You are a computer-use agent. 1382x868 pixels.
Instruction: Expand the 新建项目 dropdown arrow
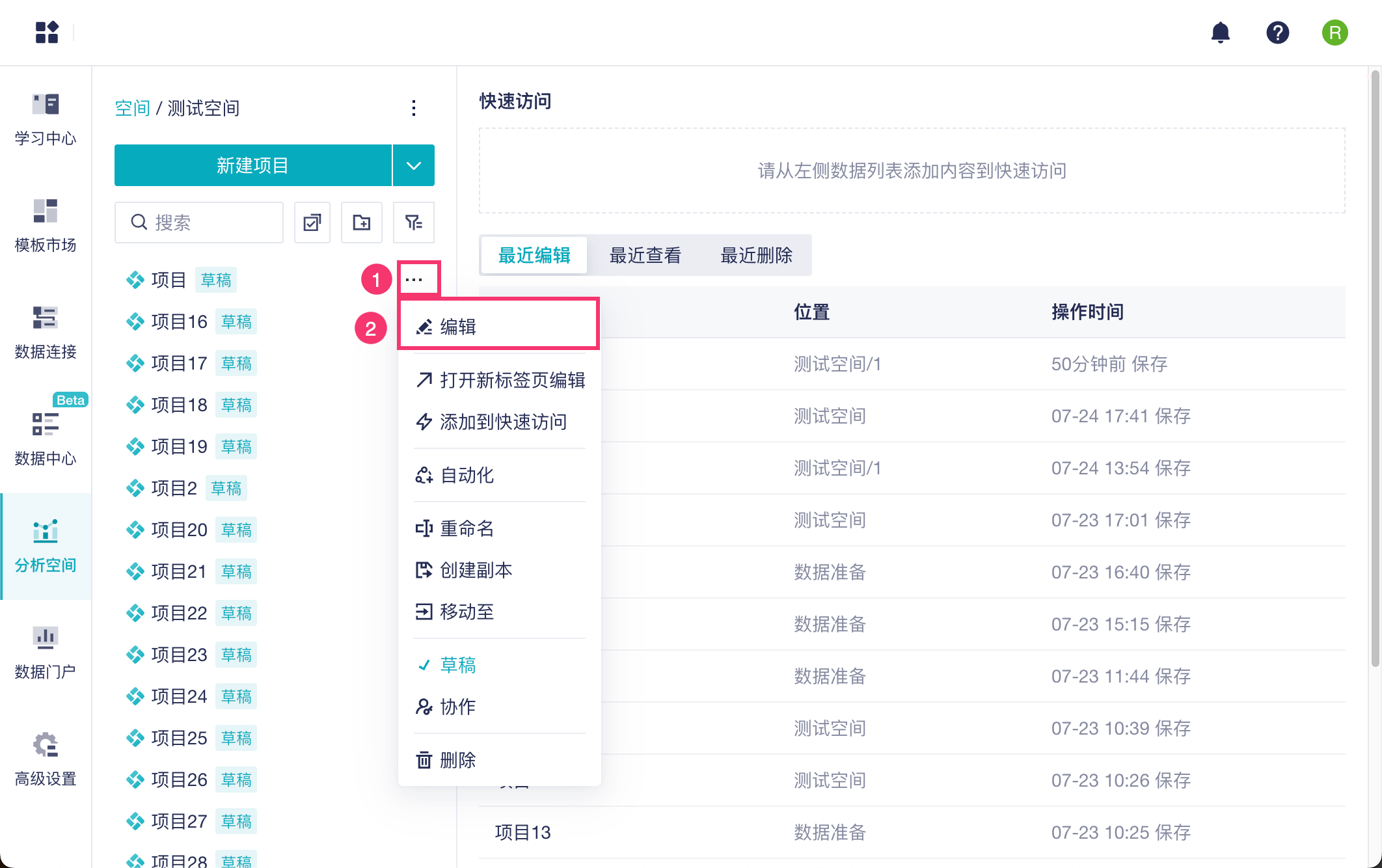pyautogui.click(x=413, y=165)
